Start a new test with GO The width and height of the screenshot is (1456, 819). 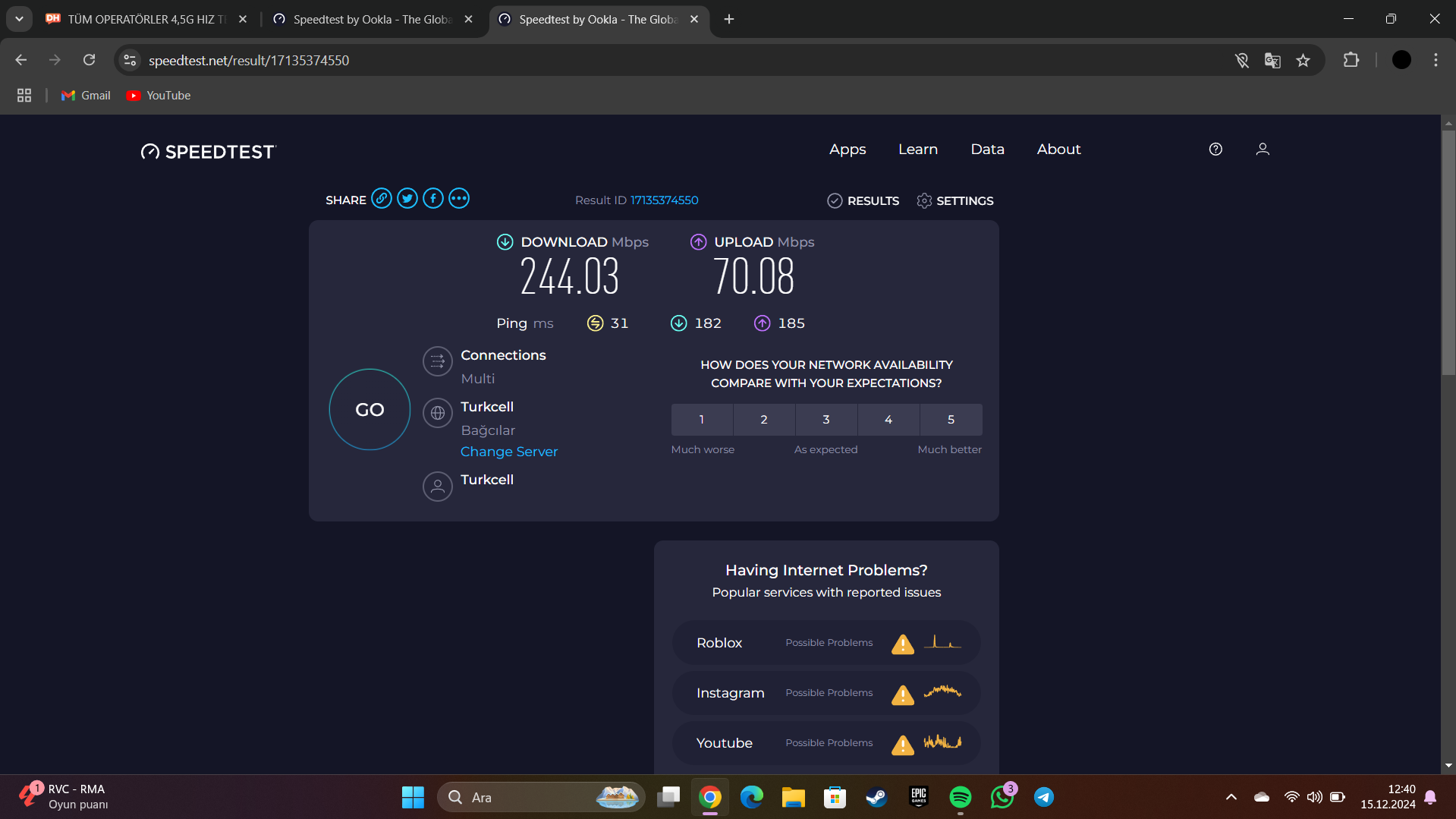pyautogui.click(x=370, y=409)
